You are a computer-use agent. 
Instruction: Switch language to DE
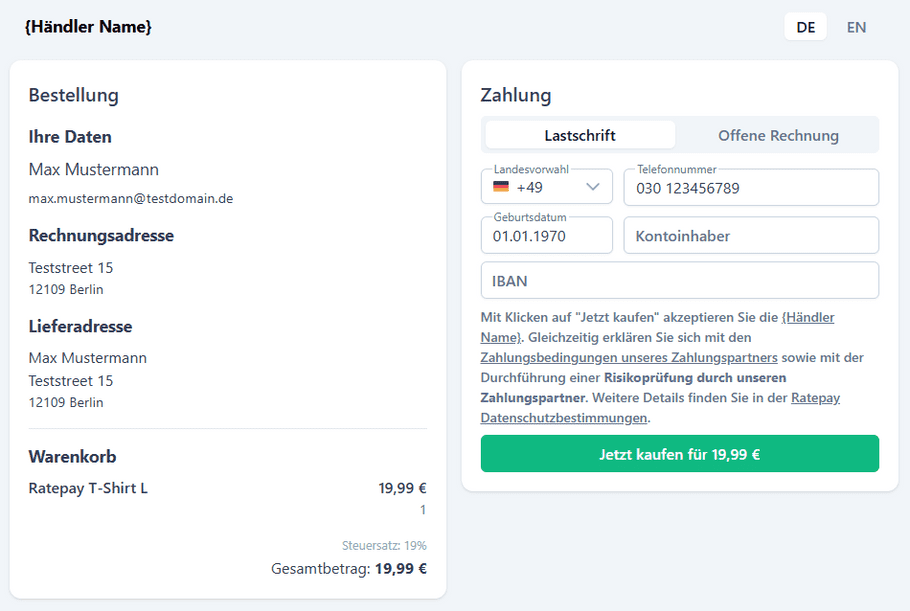(805, 27)
